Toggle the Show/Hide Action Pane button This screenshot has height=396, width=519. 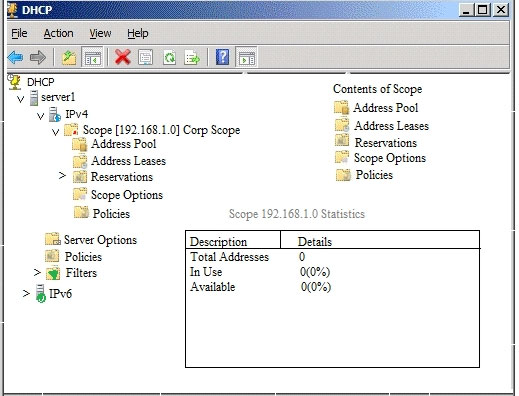247,57
